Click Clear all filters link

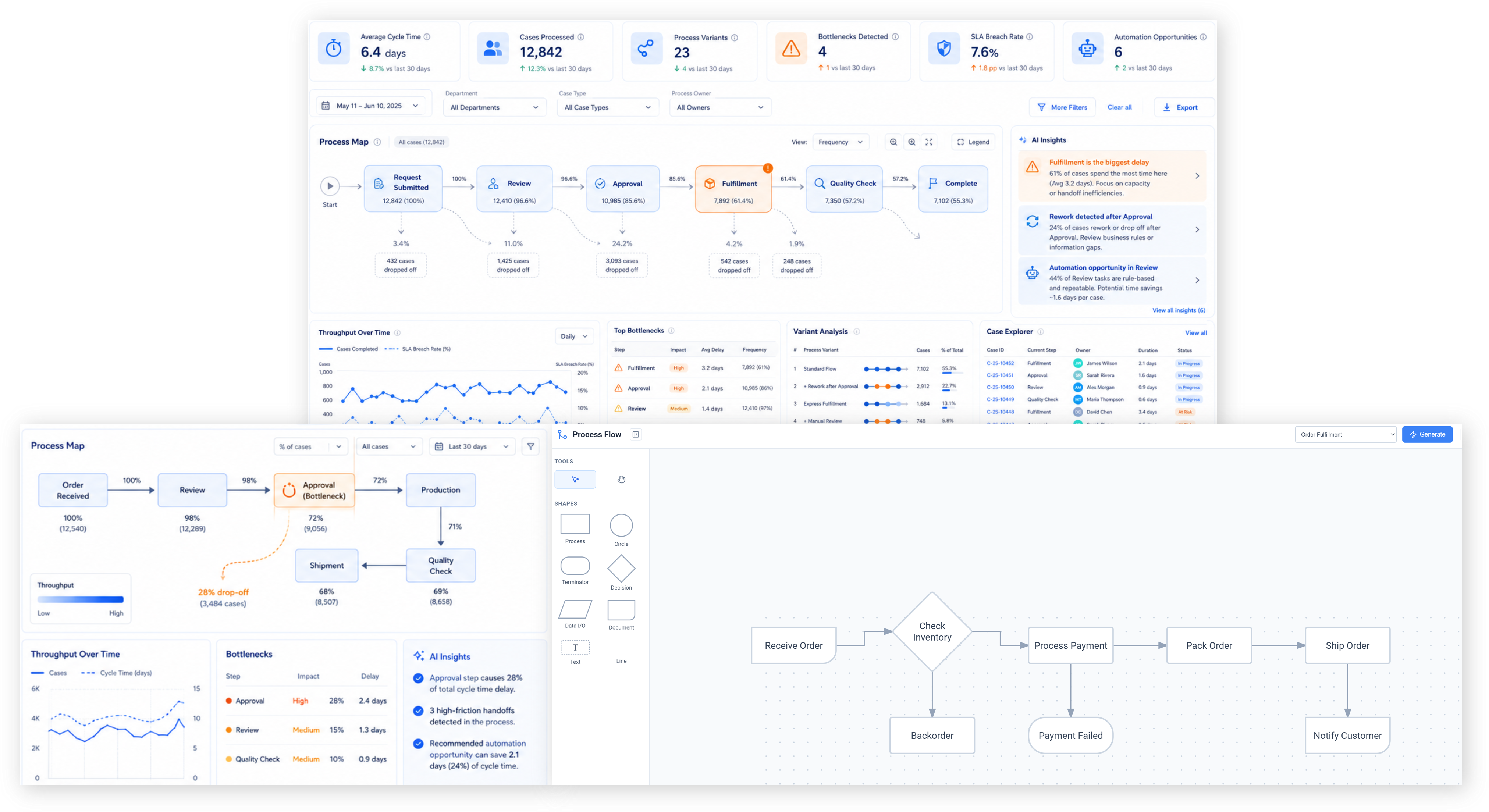click(1120, 107)
